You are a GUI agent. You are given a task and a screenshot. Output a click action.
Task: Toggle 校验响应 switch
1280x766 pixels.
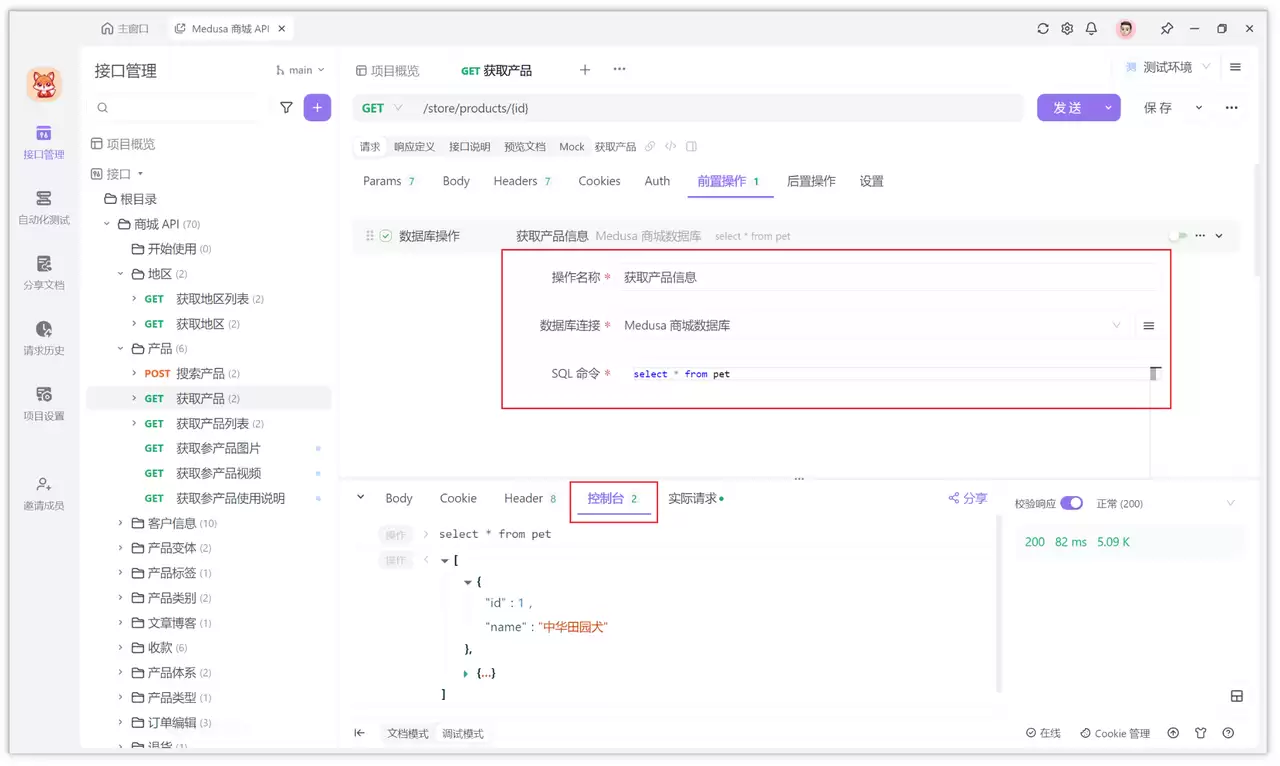coord(1071,503)
